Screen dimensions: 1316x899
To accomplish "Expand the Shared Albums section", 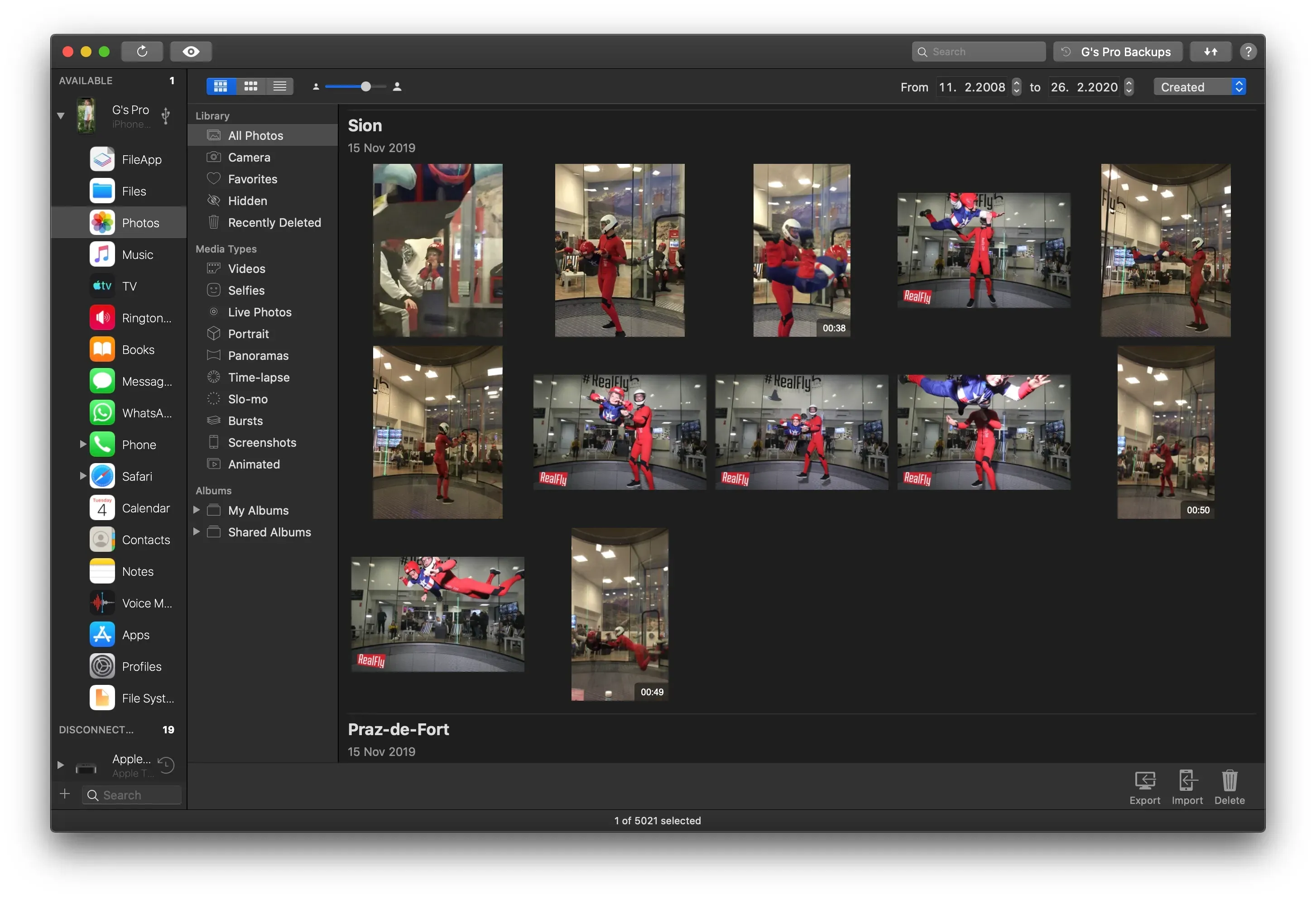I will [197, 532].
